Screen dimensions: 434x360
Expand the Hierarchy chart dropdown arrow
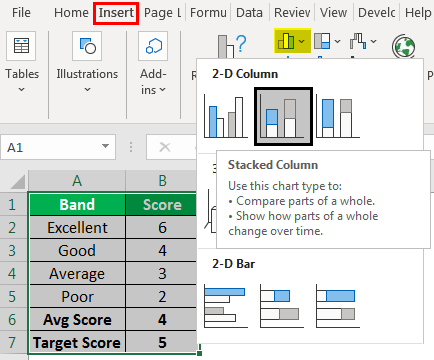tap(337, 41)
